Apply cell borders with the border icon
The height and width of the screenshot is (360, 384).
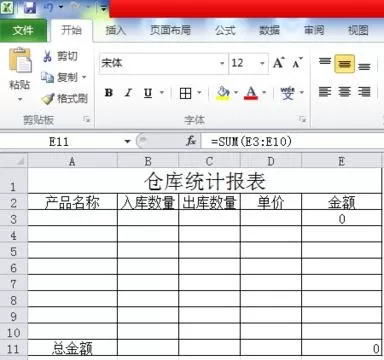tap(186, 93)
